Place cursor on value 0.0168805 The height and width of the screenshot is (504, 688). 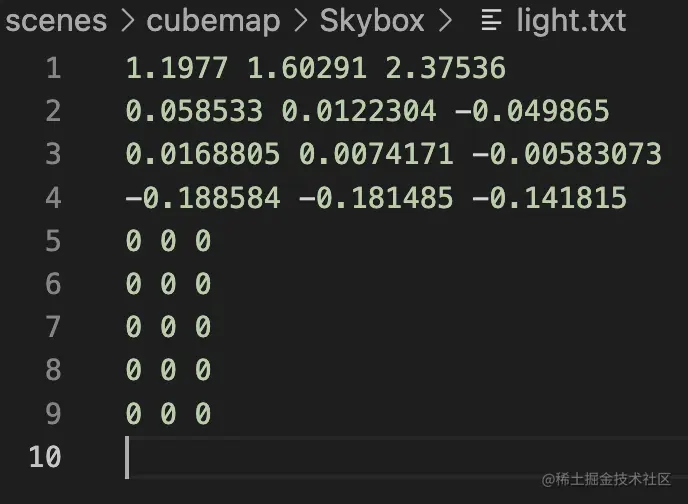(203, 154)
